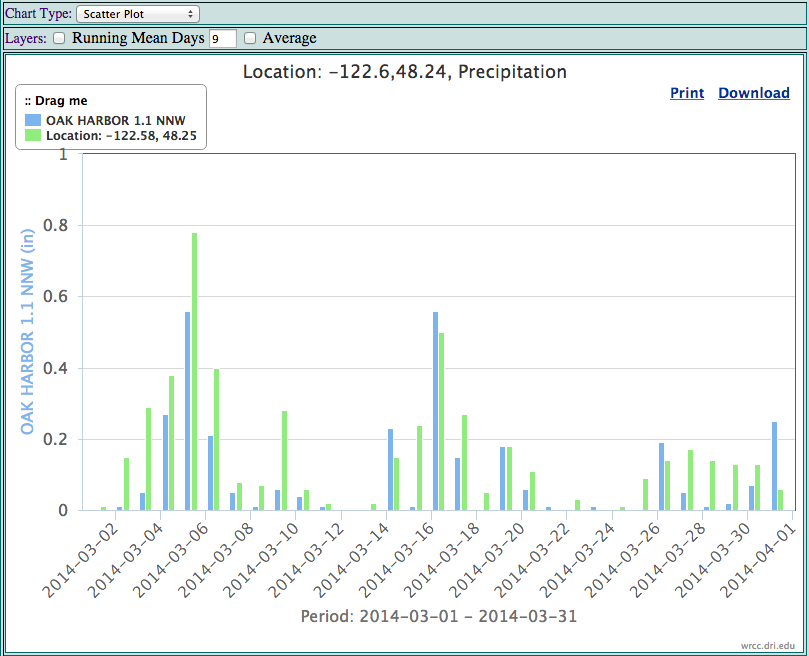The height and width of the screenshot is (656, 809).
Task: Click the Drag me legend handle
Action: [x=56, y=101]
